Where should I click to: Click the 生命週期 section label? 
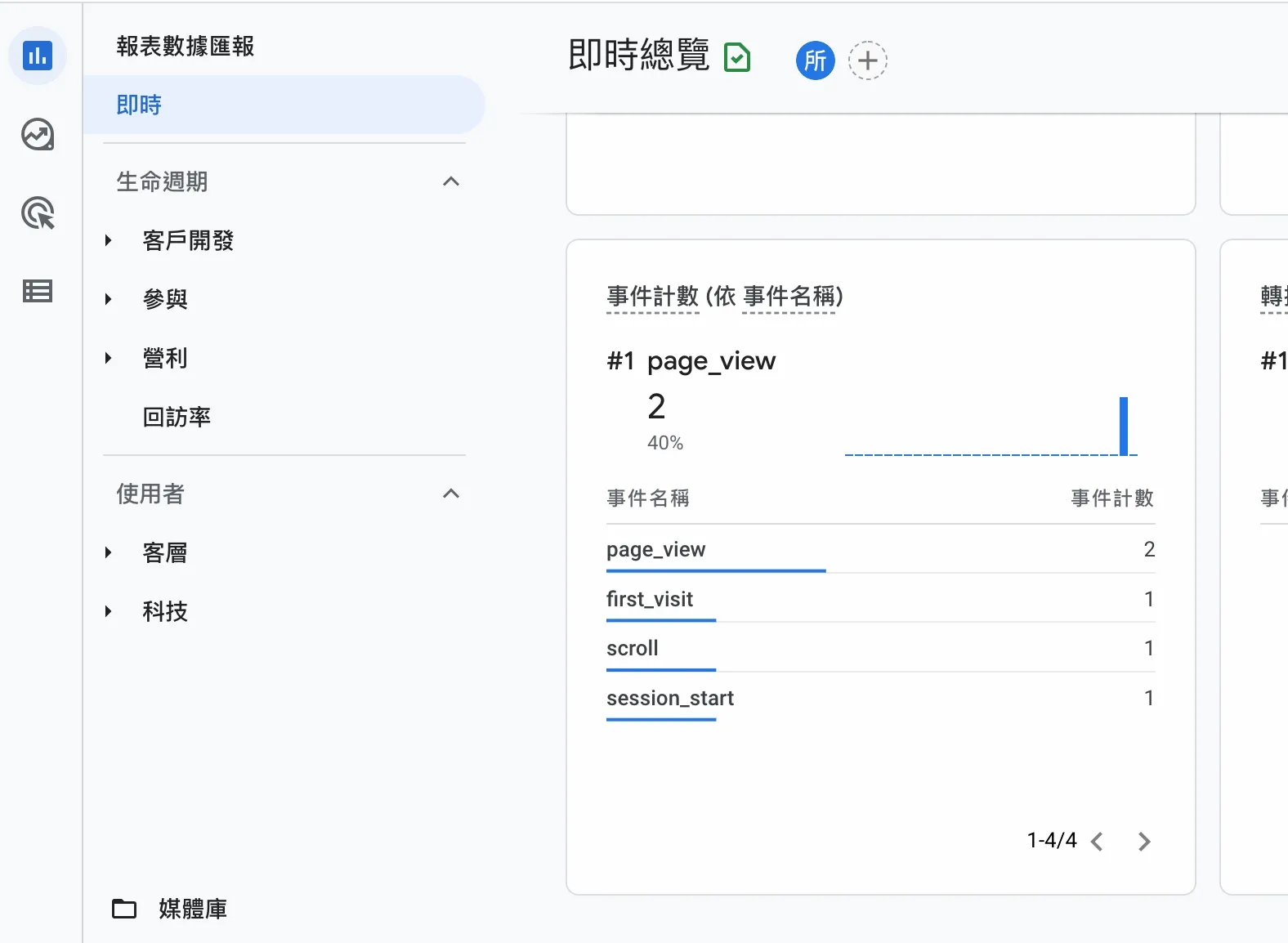point(162,181)
